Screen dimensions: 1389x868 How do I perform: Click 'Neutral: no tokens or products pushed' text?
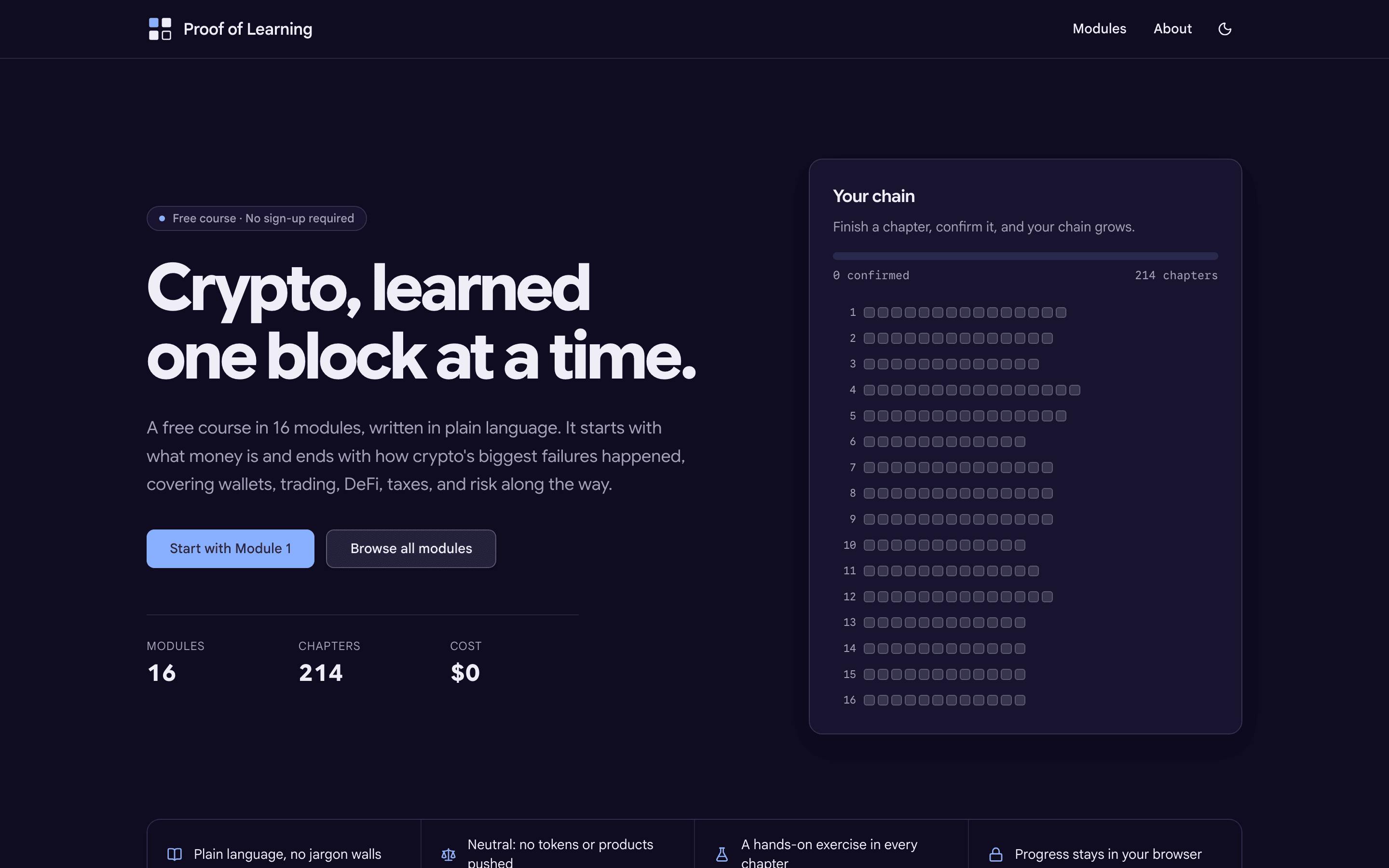(x=560, y=854)
